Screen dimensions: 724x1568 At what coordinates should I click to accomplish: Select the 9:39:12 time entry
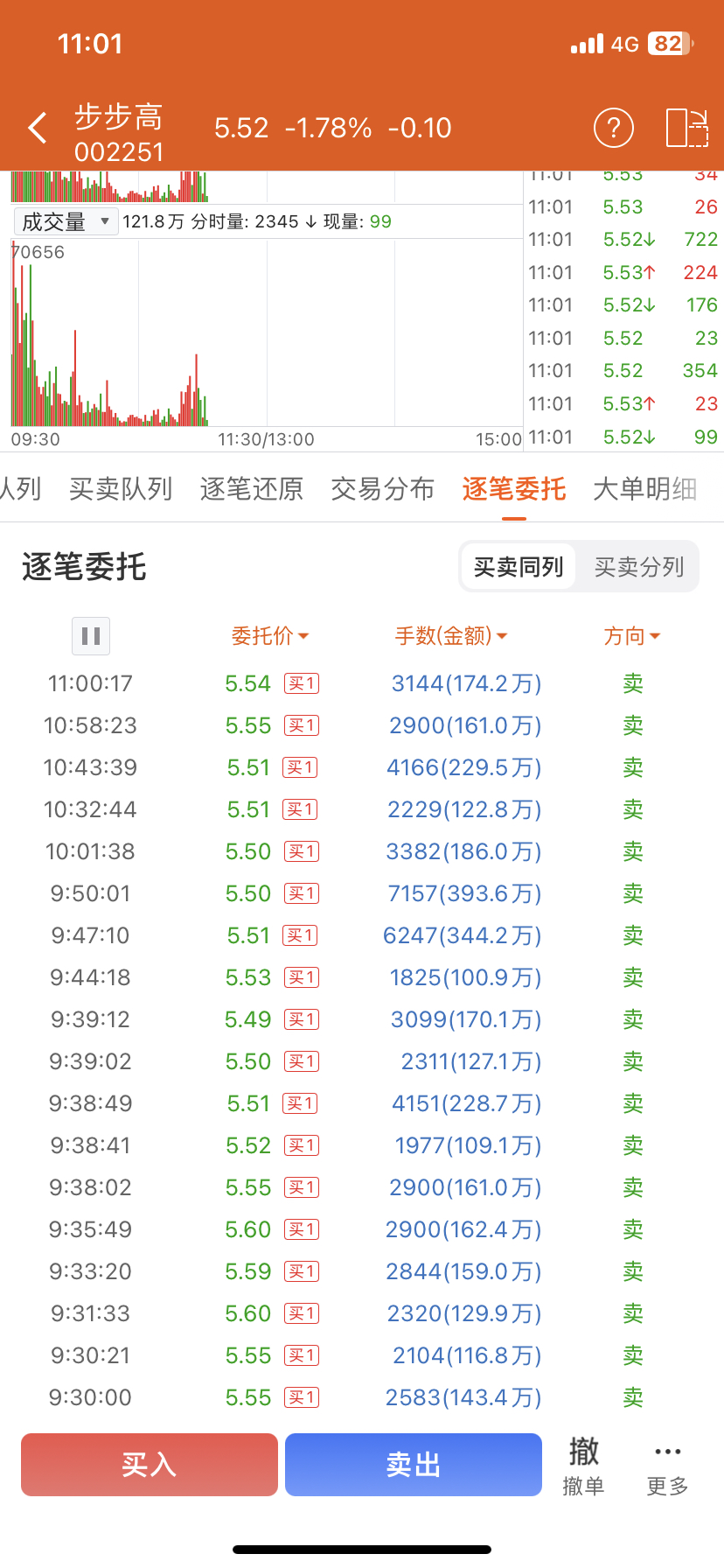(90, 1019)
